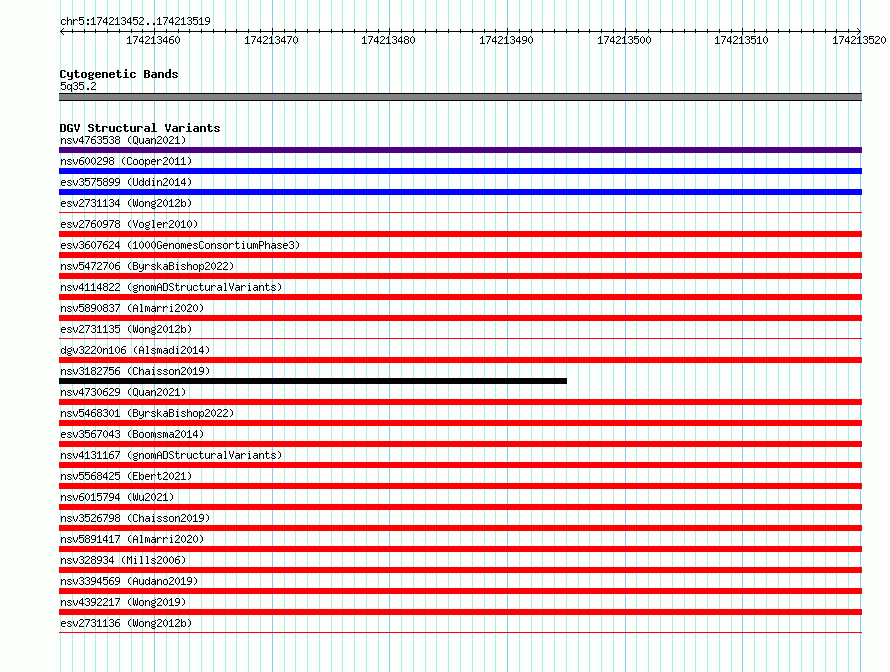Click ruler position 174213480

click(x=388, y=40)
